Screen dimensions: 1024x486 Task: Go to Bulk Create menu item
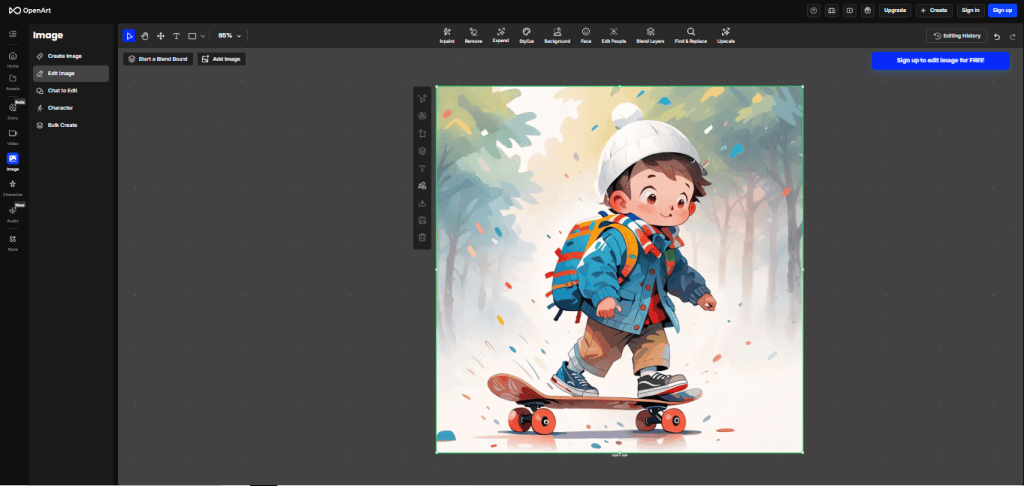(62, 125)
